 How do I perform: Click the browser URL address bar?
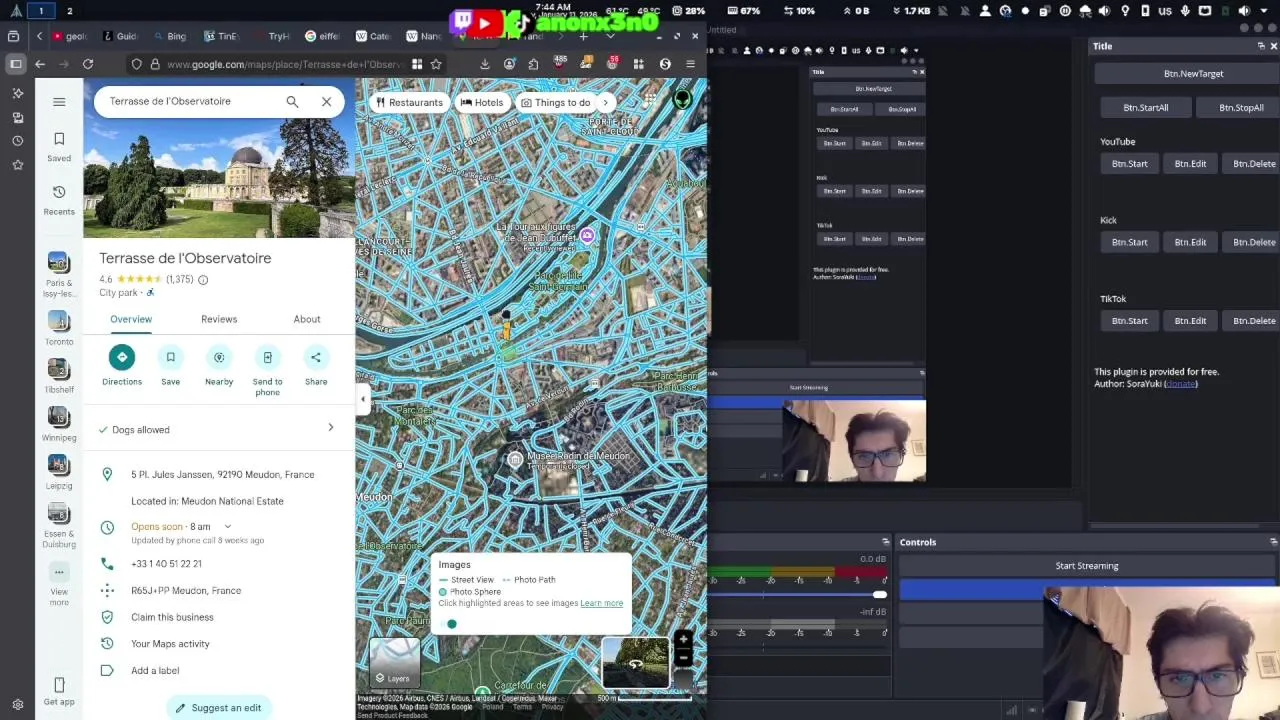click(285, 64)
